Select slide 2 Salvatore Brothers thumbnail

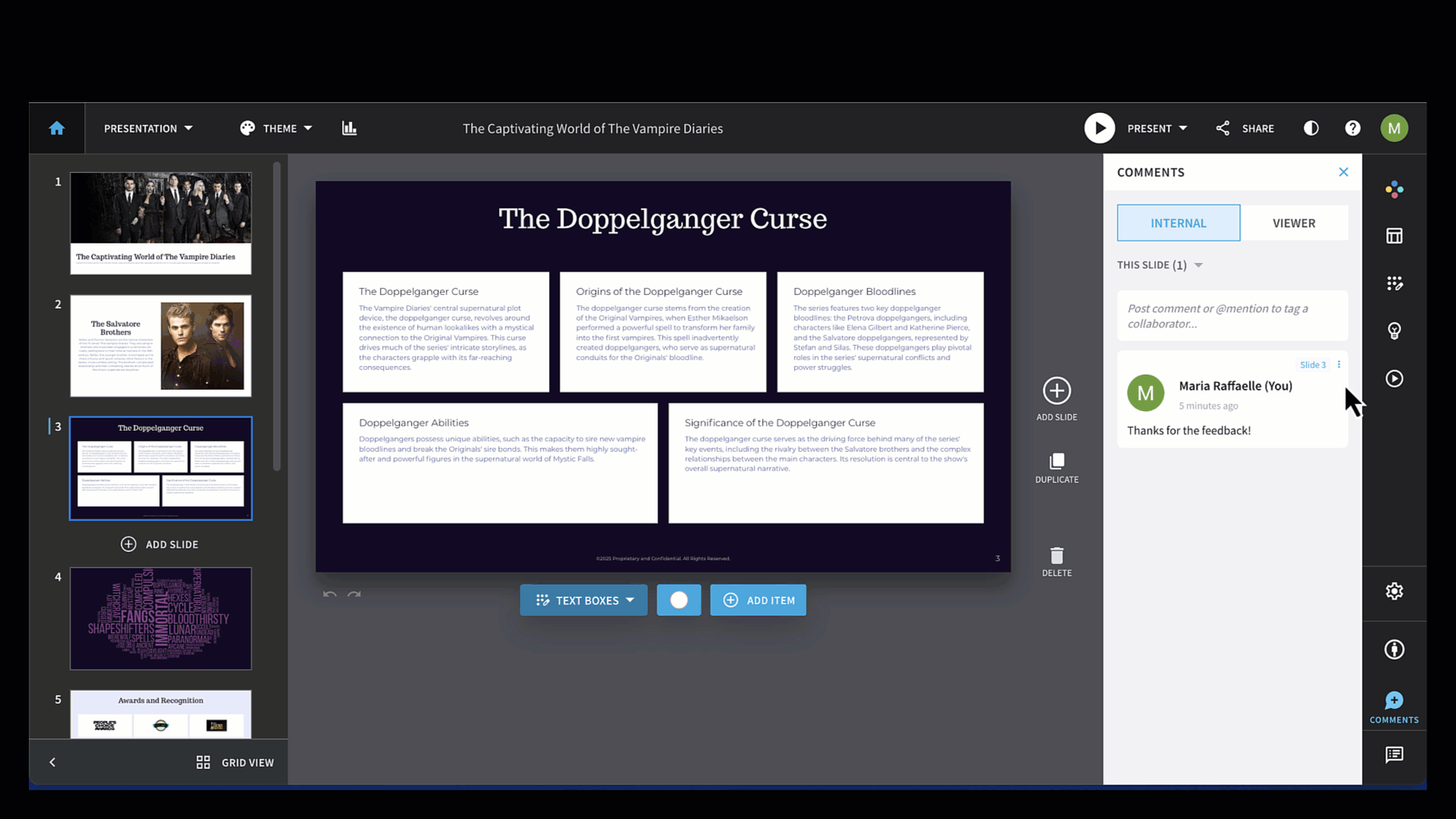(x=161, y=346)
